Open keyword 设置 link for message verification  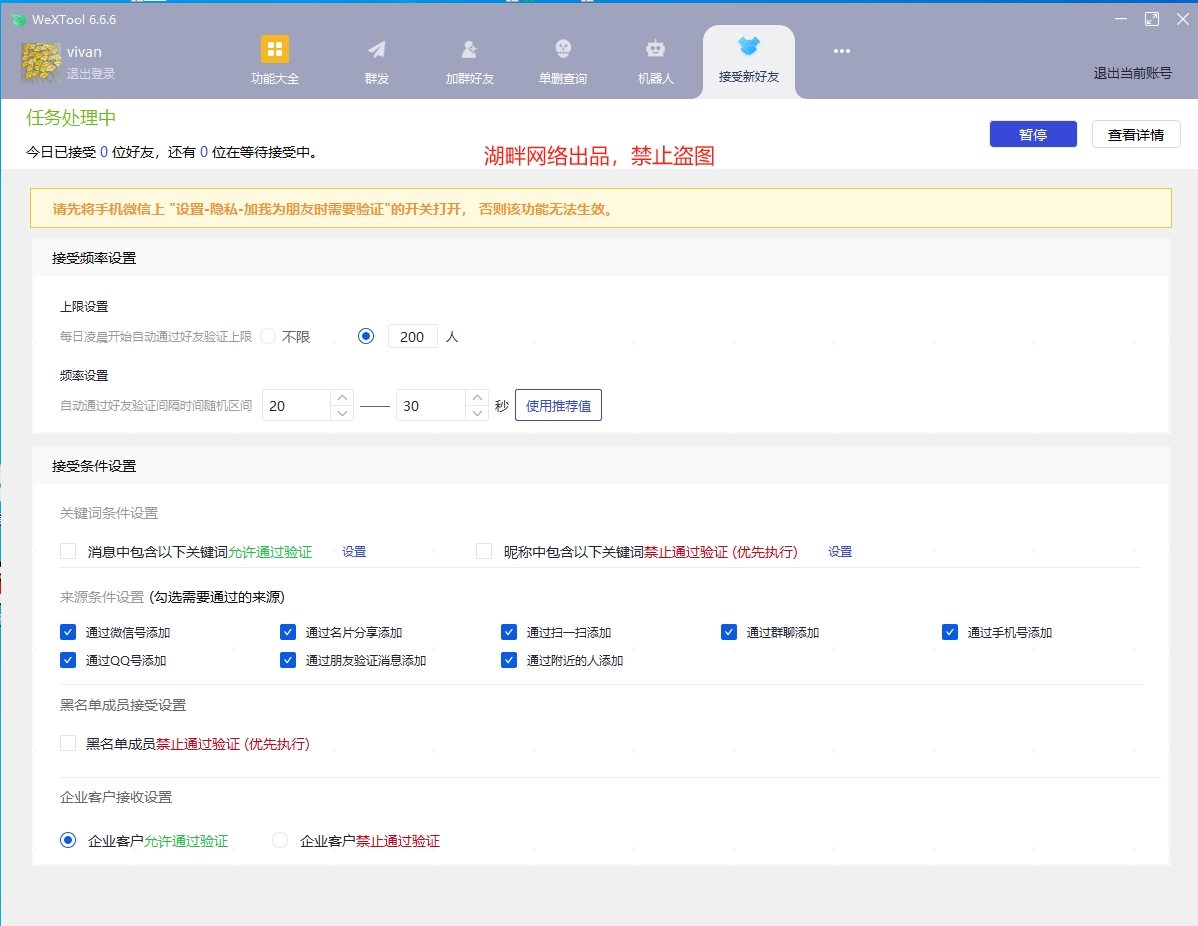point(352,551)
